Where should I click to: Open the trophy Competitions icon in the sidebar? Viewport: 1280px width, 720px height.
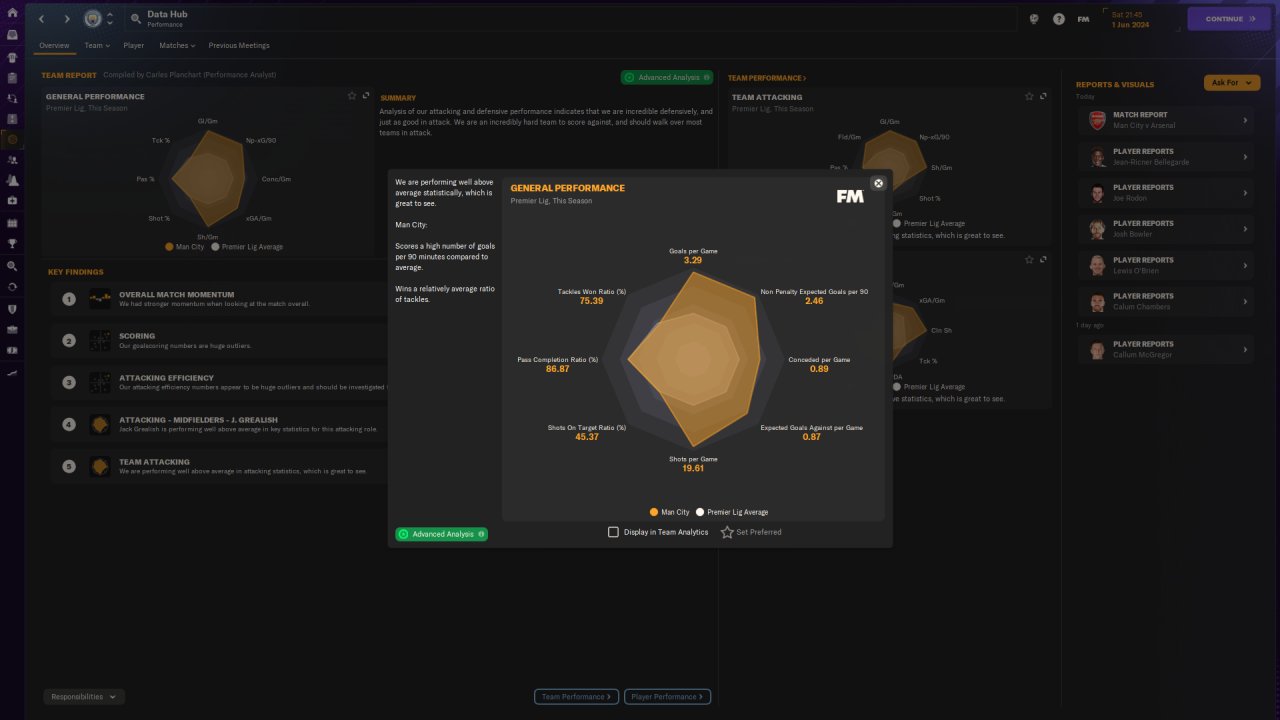12,244
